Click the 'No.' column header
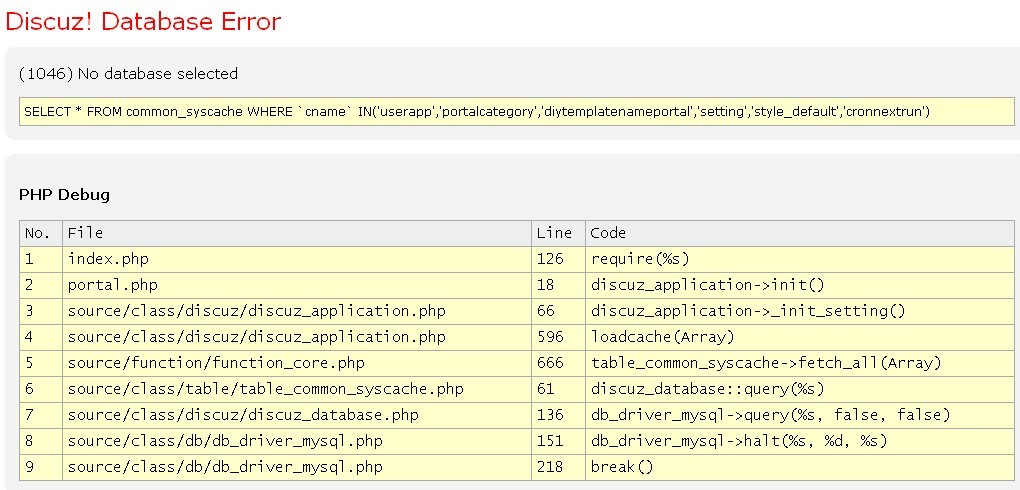Screen dimensions: 1020x490 41,233
